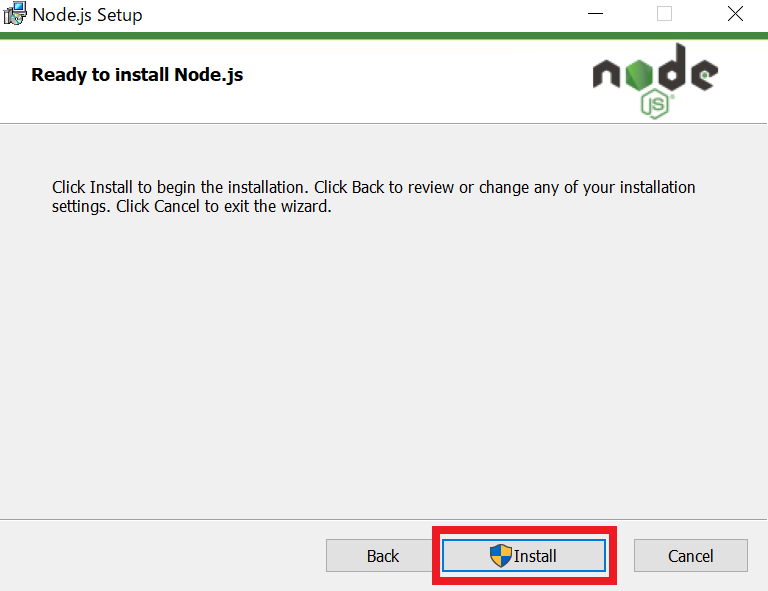Click the letter e of node logo
This screenshot has width=768, height=591.
pyautogui.click(x=704, y=74)
